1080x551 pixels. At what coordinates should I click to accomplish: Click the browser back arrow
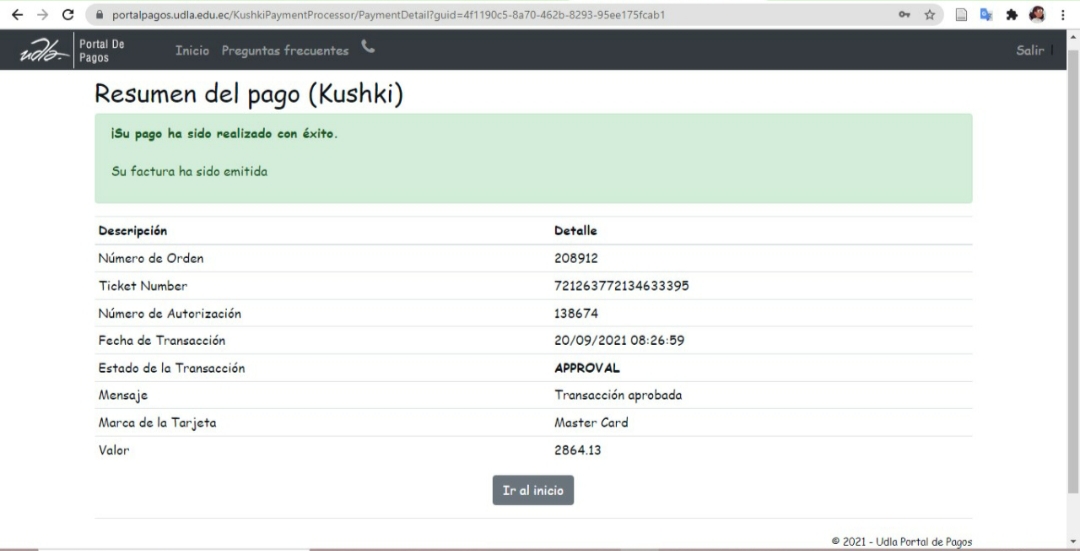click(x=17, y=15)
